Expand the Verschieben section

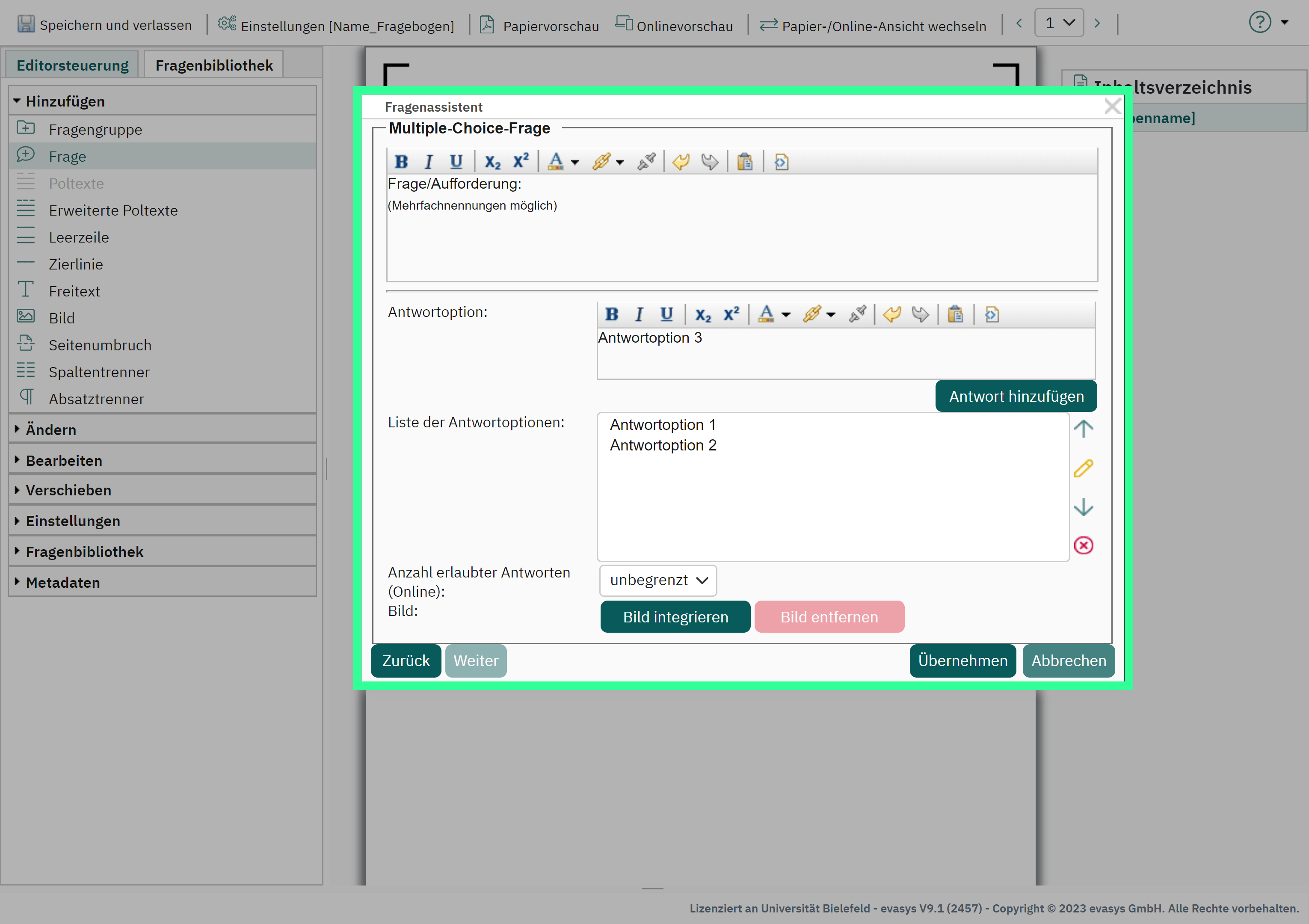[163, 490]
